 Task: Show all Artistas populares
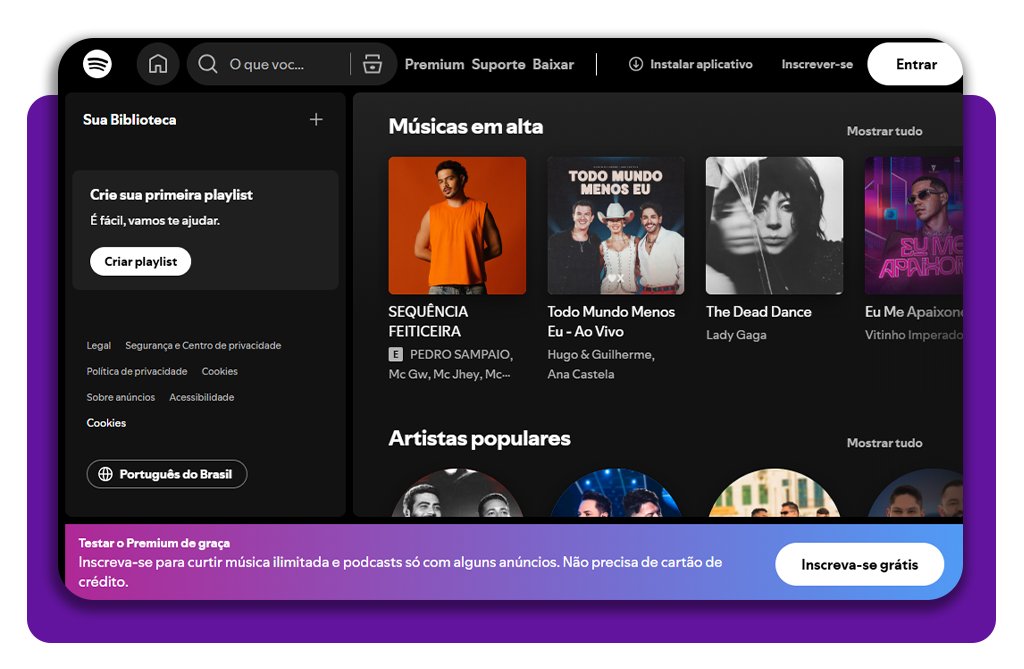(884, 443)
